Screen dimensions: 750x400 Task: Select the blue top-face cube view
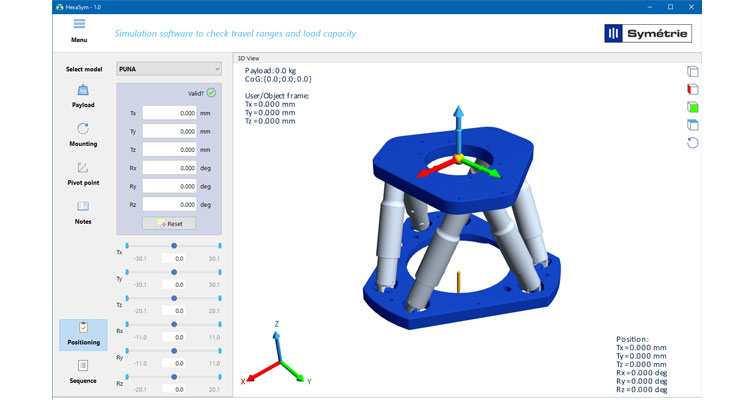click(x=693, y=125)
